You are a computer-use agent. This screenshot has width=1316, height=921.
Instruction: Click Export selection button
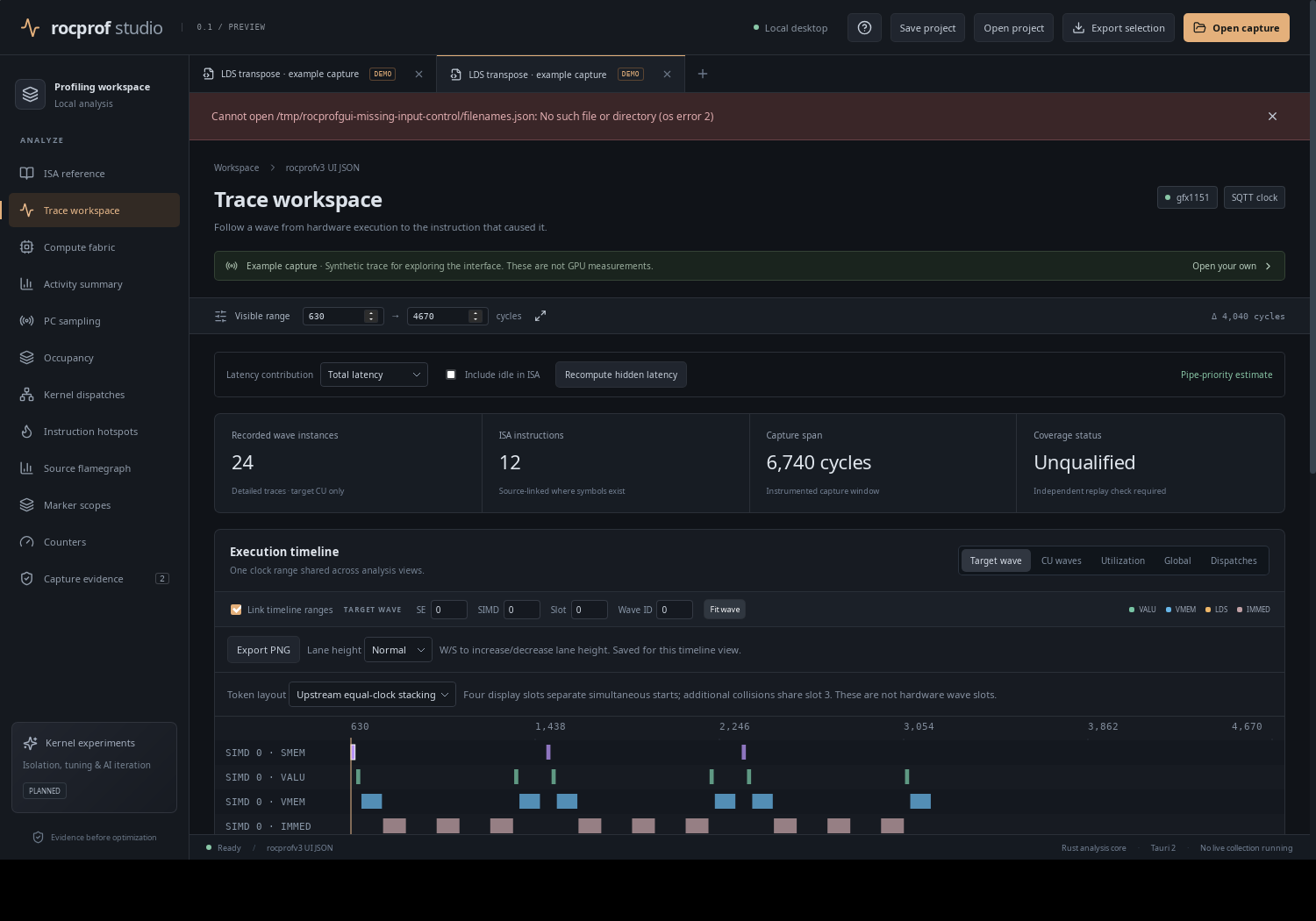click(1119, 28)
